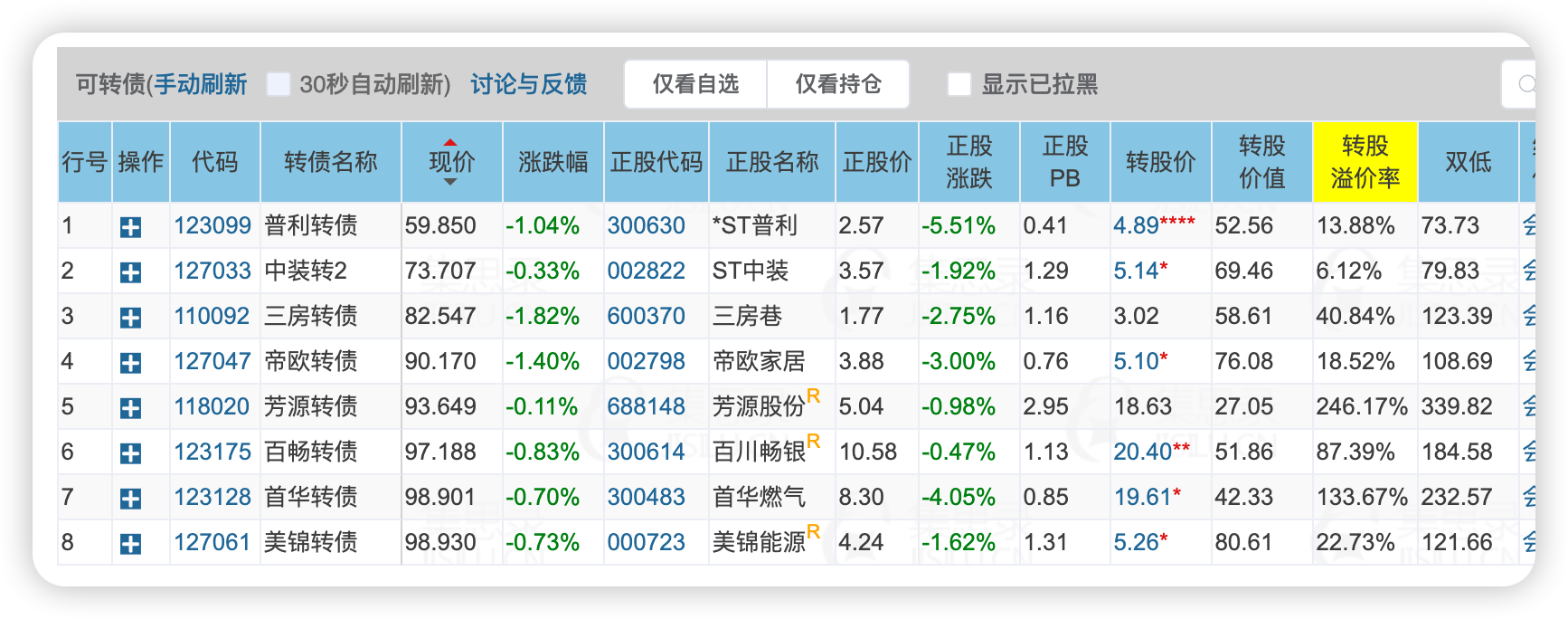Viewport: 1568px width, 619px height.
Task: Click the plus icon for 帝欧转债 row
Action: (x=130, y=363)
